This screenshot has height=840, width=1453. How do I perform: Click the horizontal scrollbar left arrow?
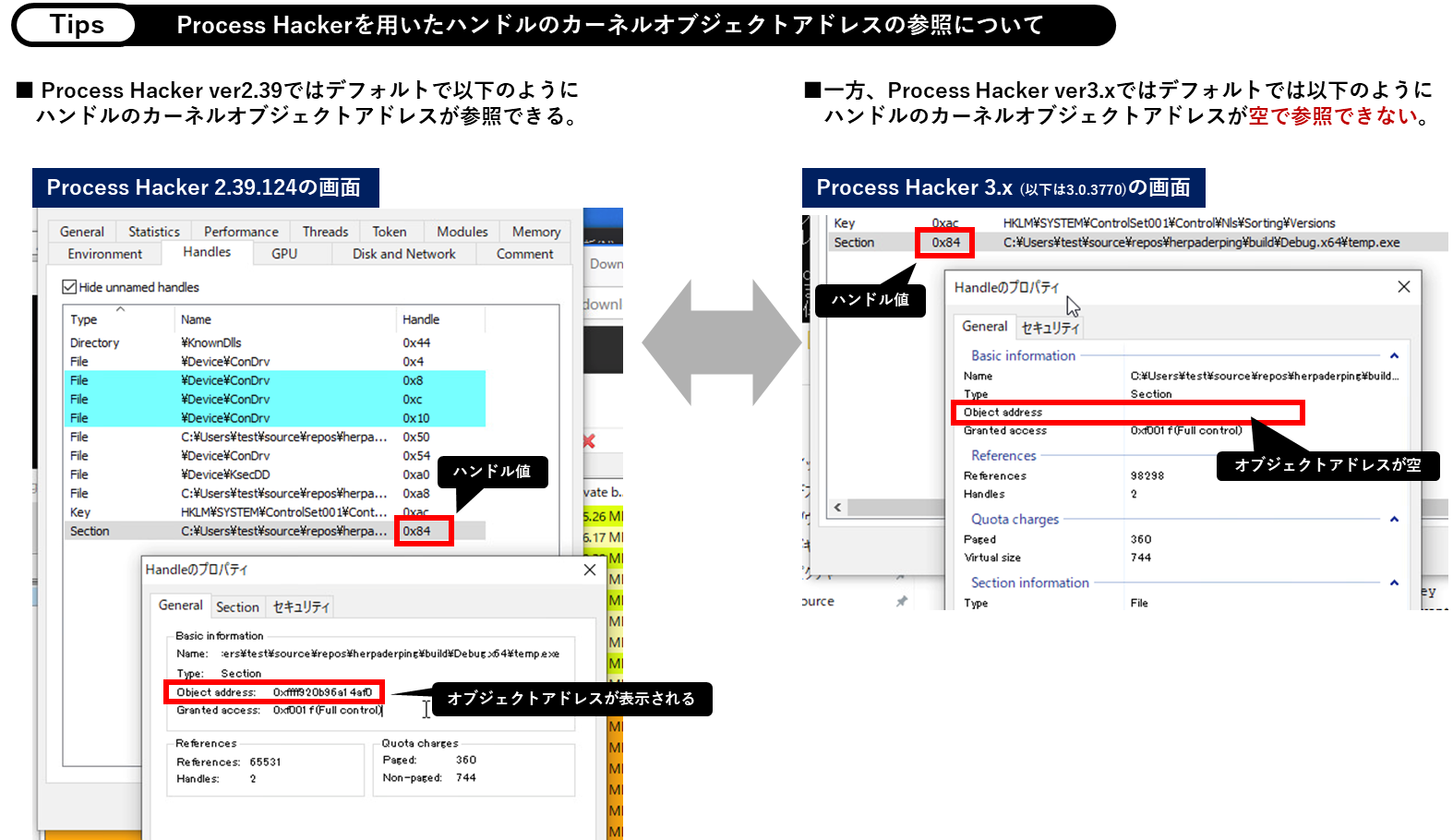837,507
